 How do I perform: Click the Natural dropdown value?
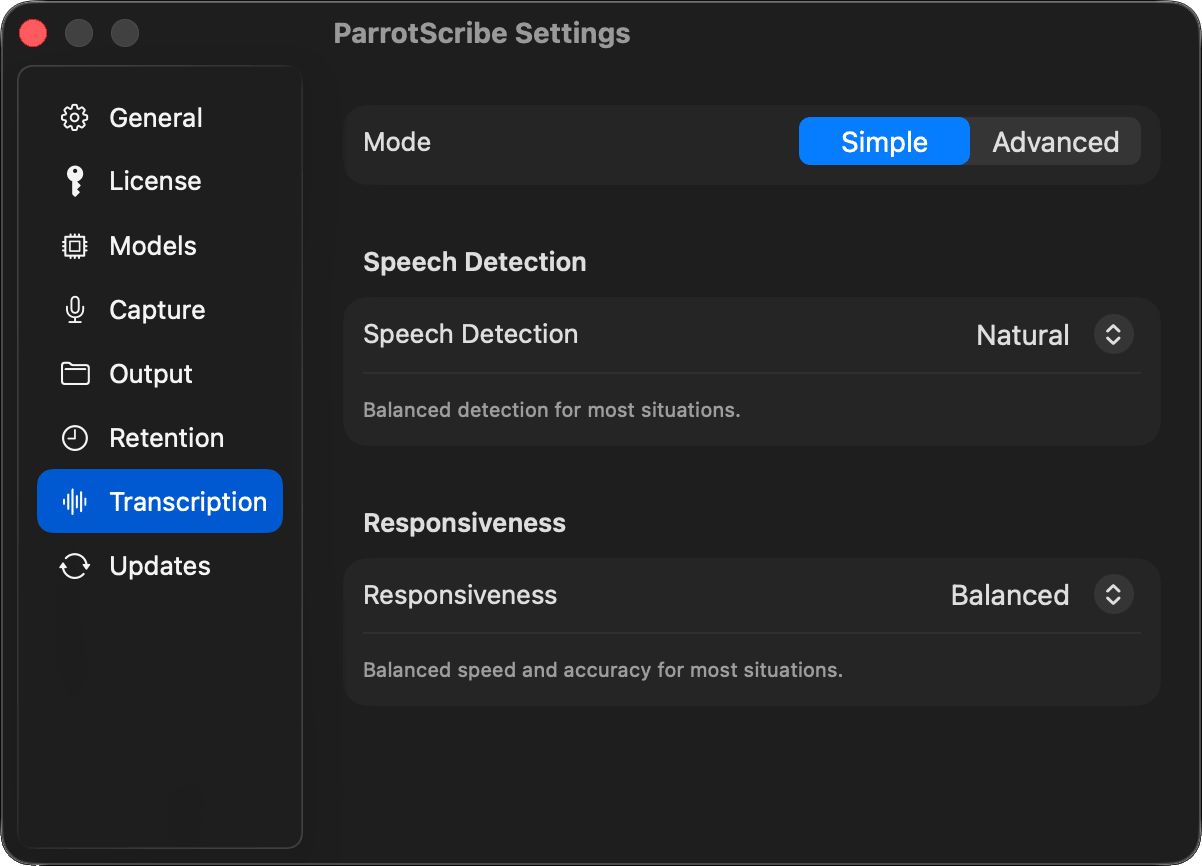1022,334
